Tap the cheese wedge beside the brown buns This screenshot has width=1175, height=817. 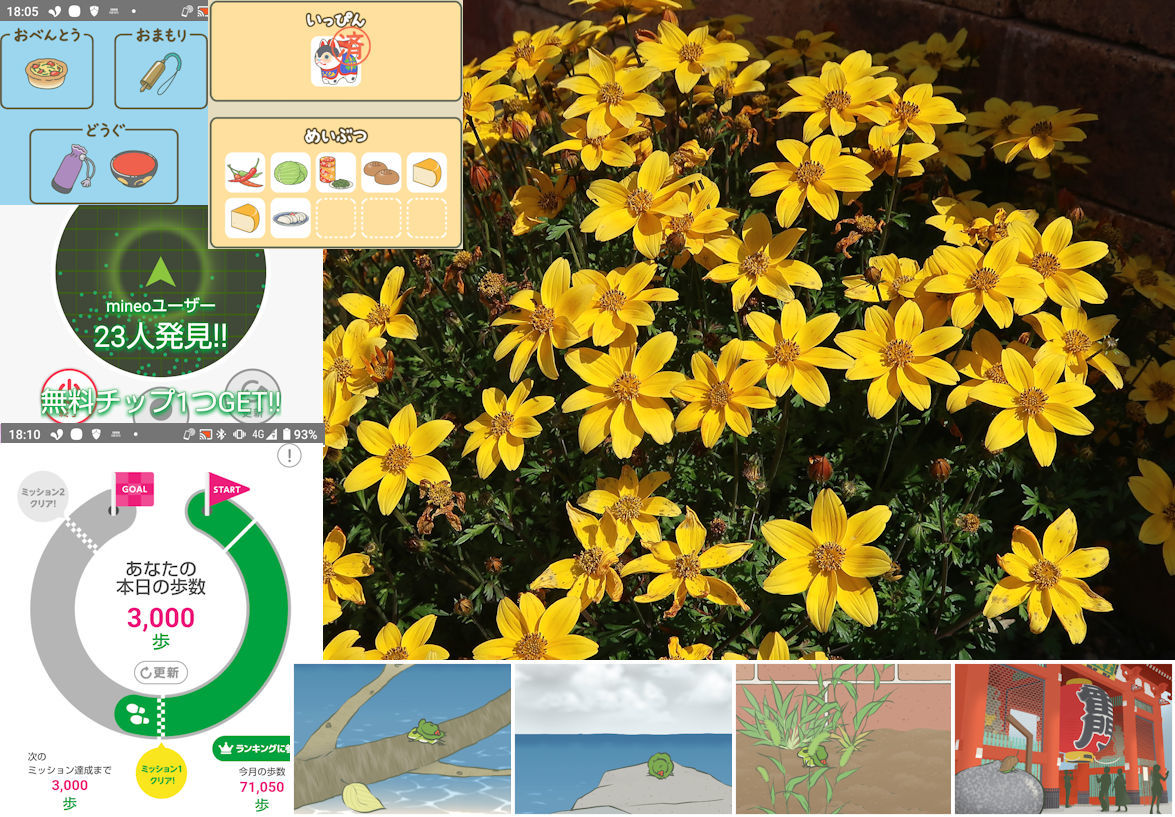(x=426, y=172)
